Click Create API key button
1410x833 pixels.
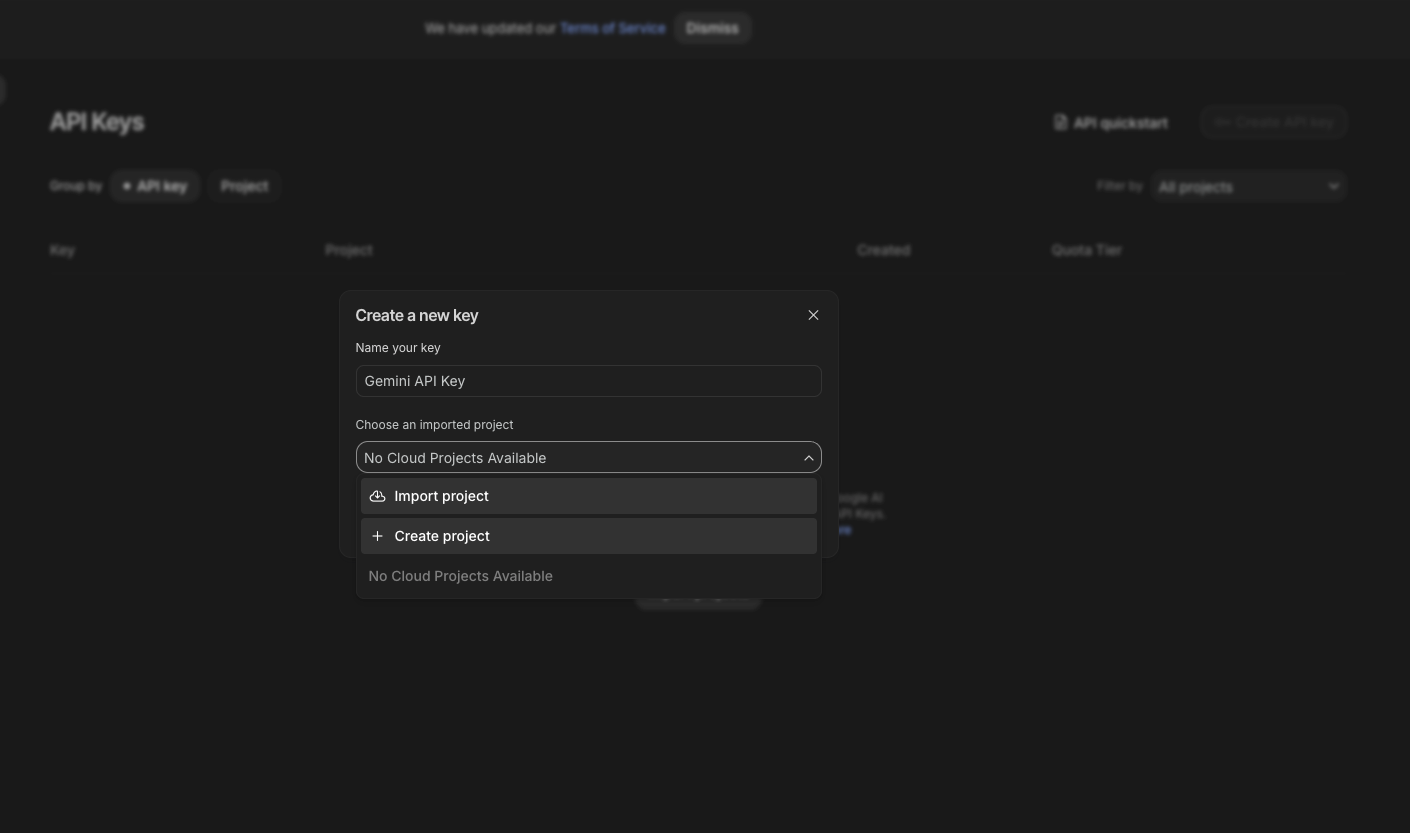click(1273, 122)
